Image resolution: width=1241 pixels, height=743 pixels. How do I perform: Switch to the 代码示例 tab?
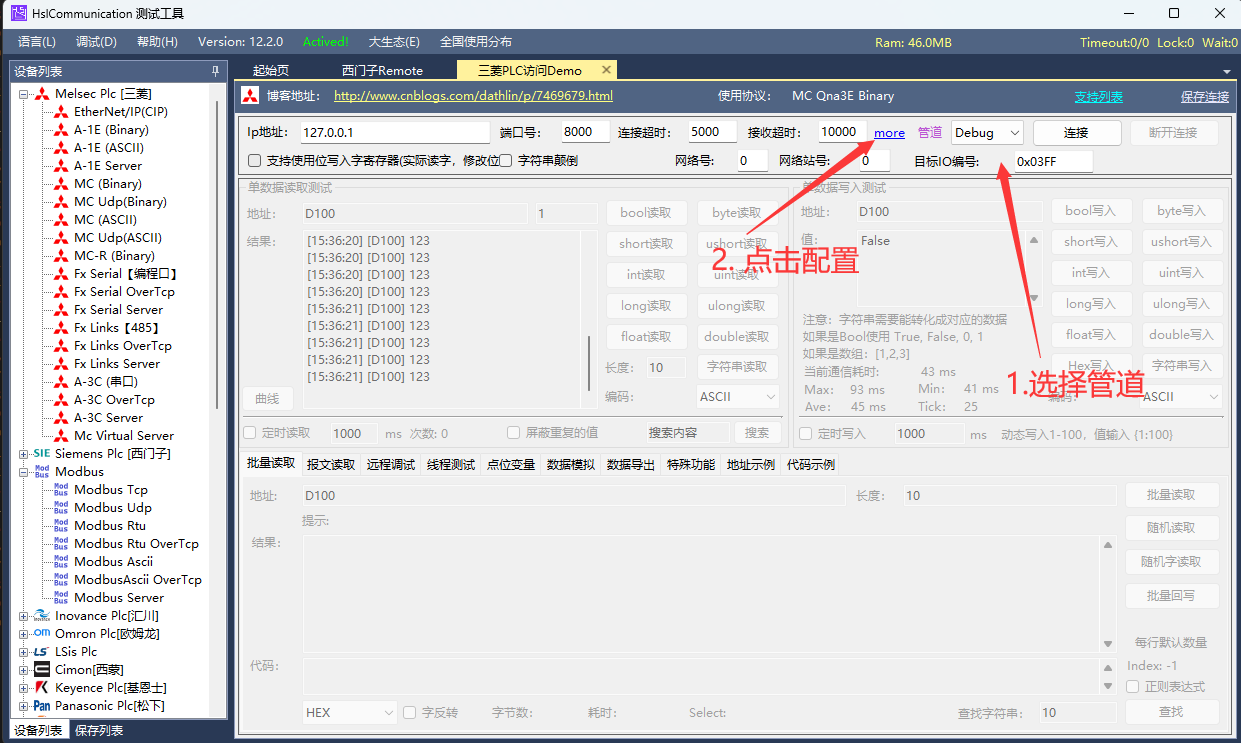point(810,464)
